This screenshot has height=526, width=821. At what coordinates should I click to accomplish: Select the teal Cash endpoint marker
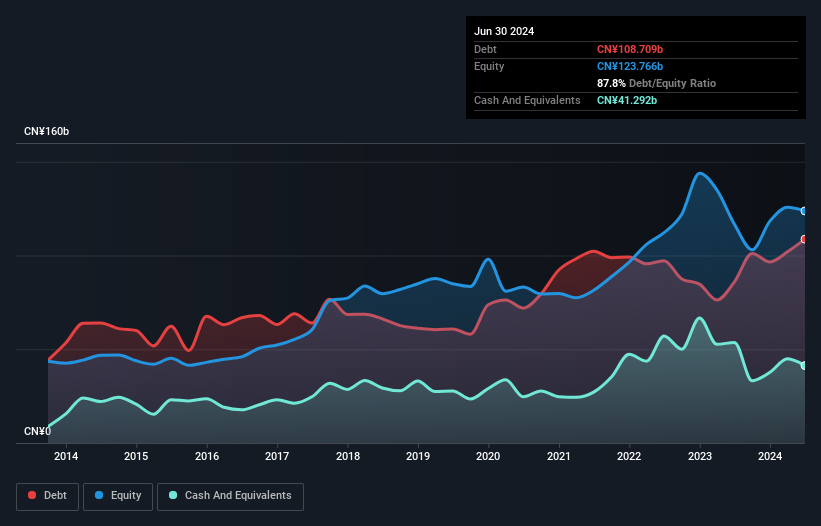point(804,365)
